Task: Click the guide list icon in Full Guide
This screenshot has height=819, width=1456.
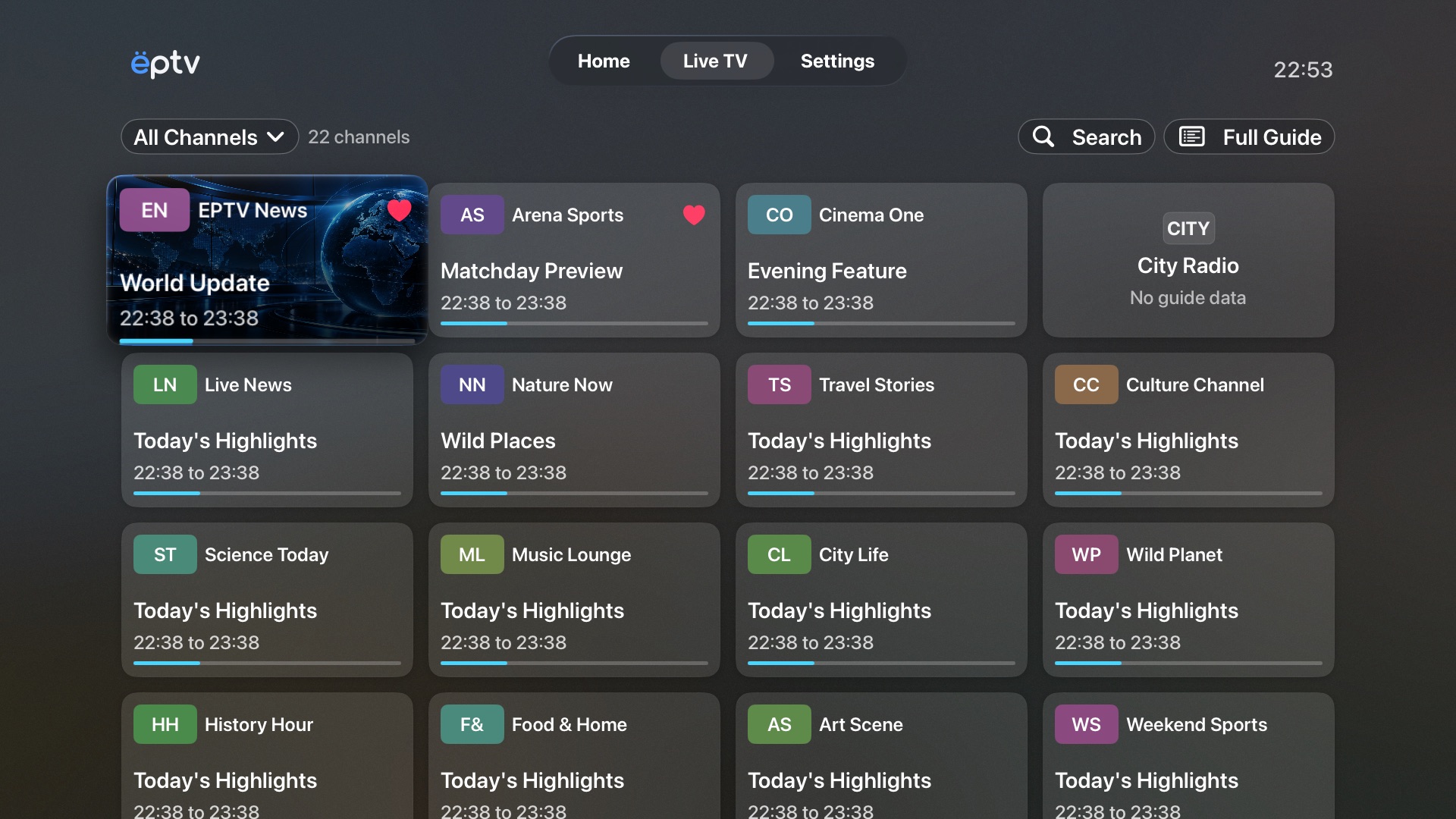Action: 1192,136
